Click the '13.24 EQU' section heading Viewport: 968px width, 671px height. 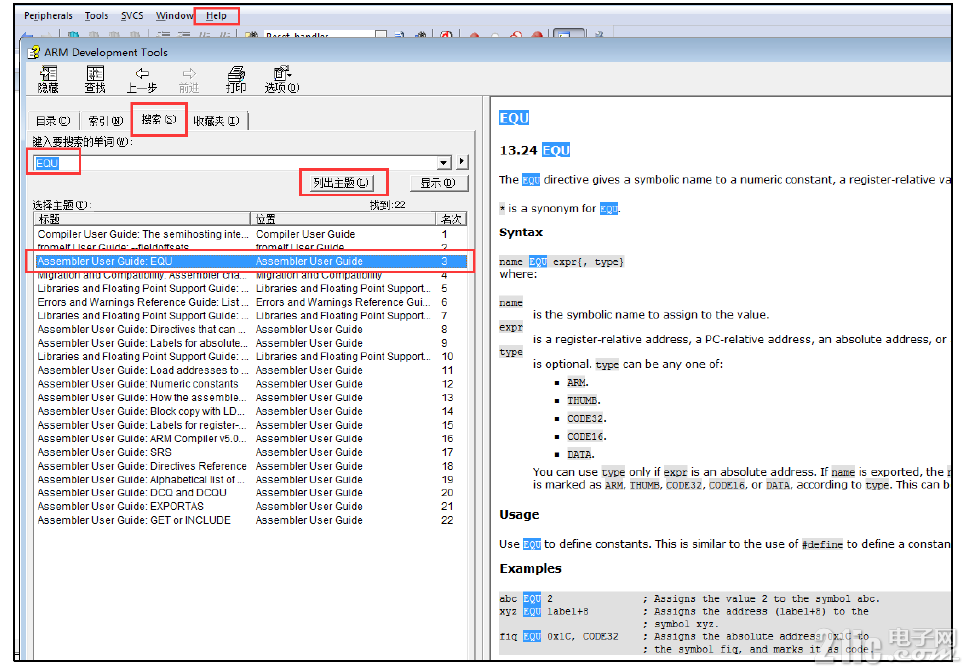[535, 150]
